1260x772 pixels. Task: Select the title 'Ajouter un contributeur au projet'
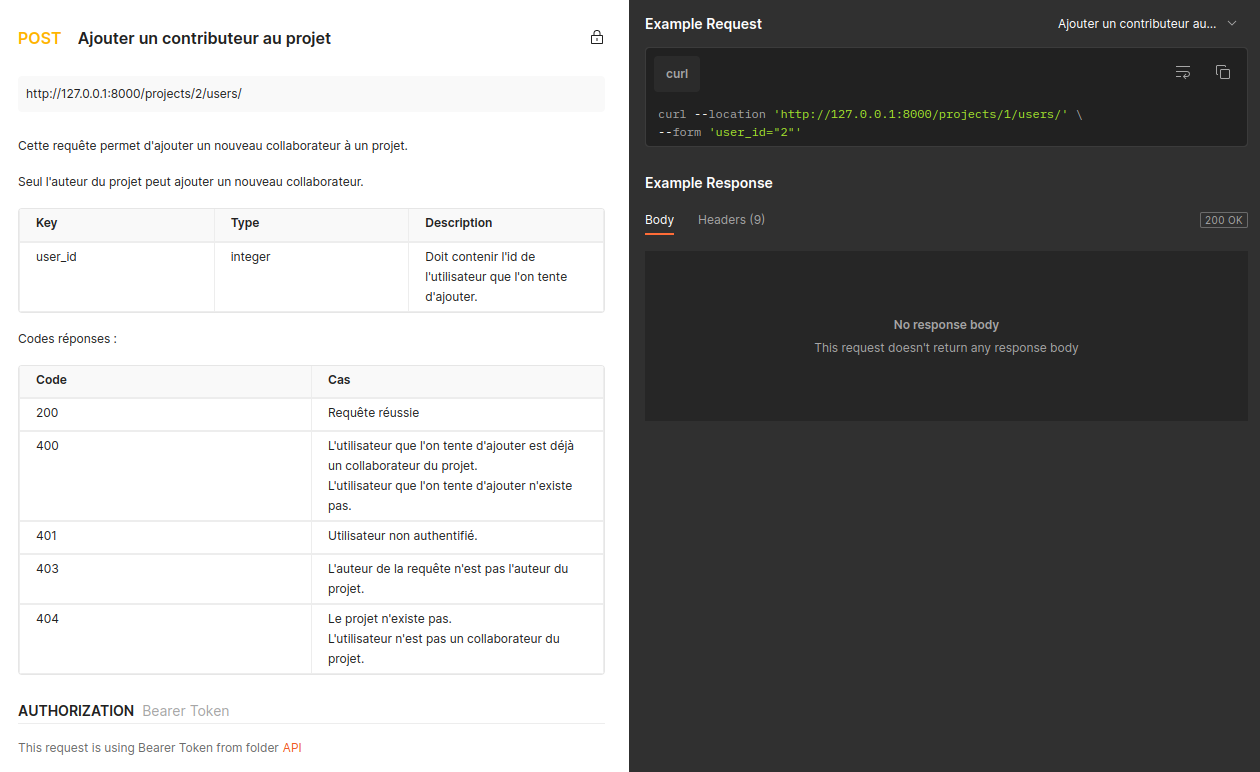pyautogui.click(x=204, y=39)
